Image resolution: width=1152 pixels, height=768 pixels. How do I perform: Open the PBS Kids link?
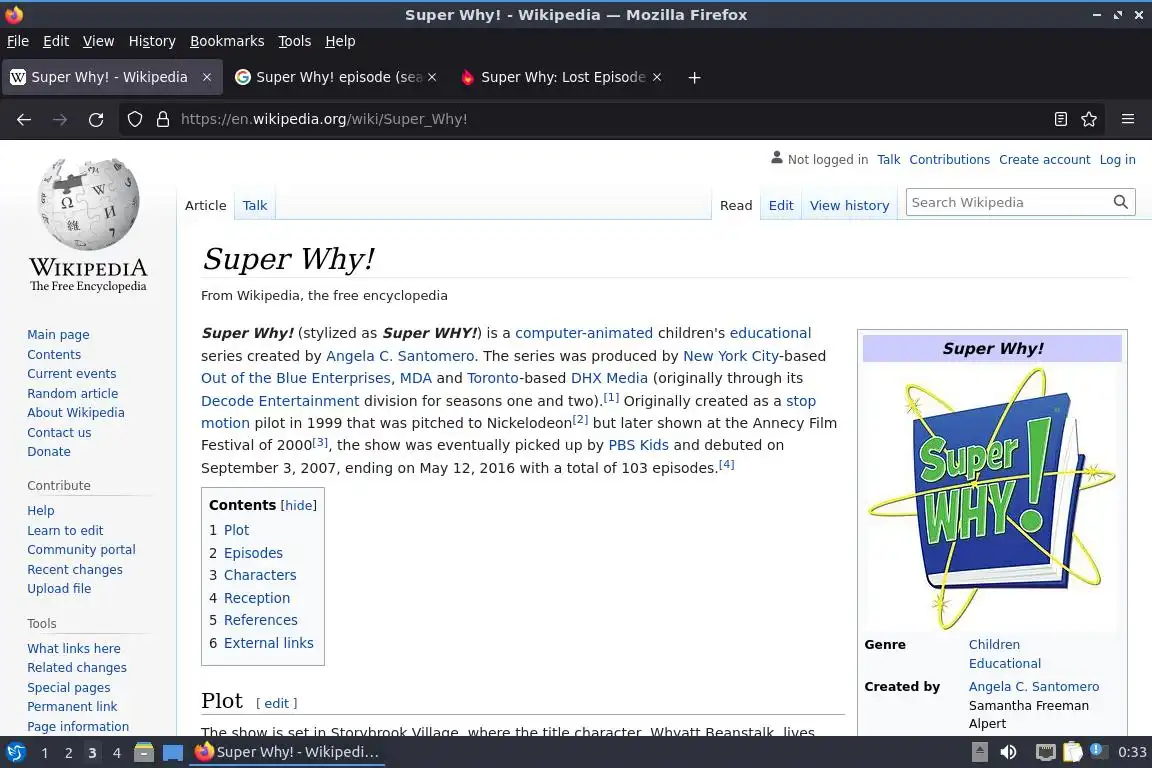click(x=638, y=445)
